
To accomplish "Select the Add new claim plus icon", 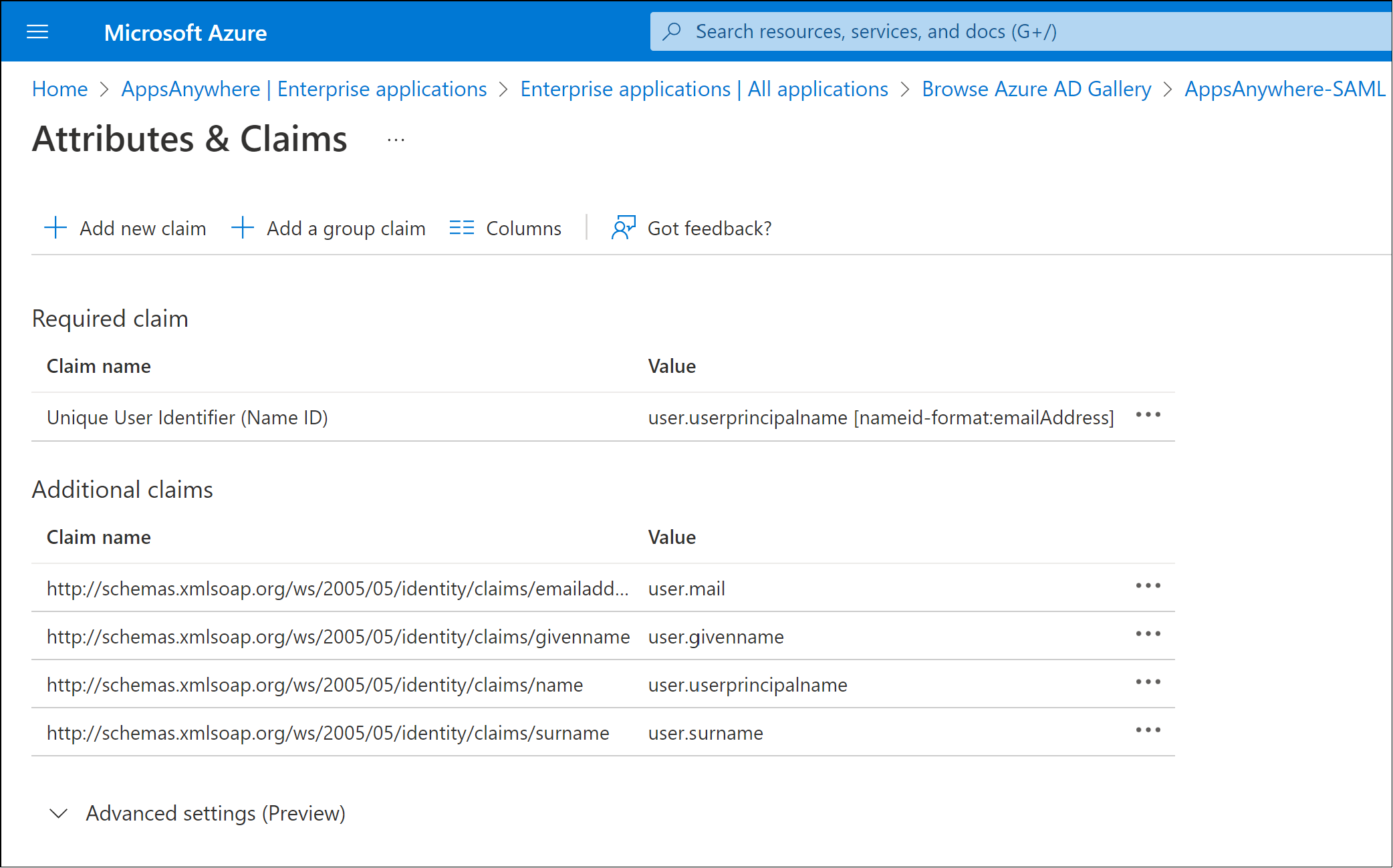I will [55, 227].
